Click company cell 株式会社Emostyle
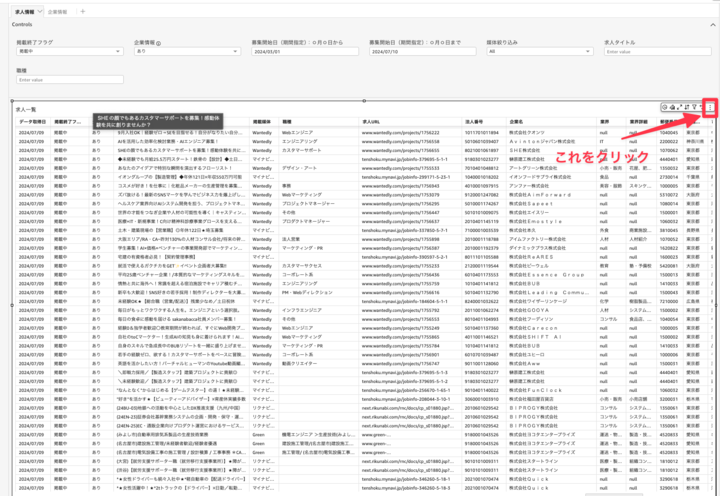720x496 pixels. point(535,221)
